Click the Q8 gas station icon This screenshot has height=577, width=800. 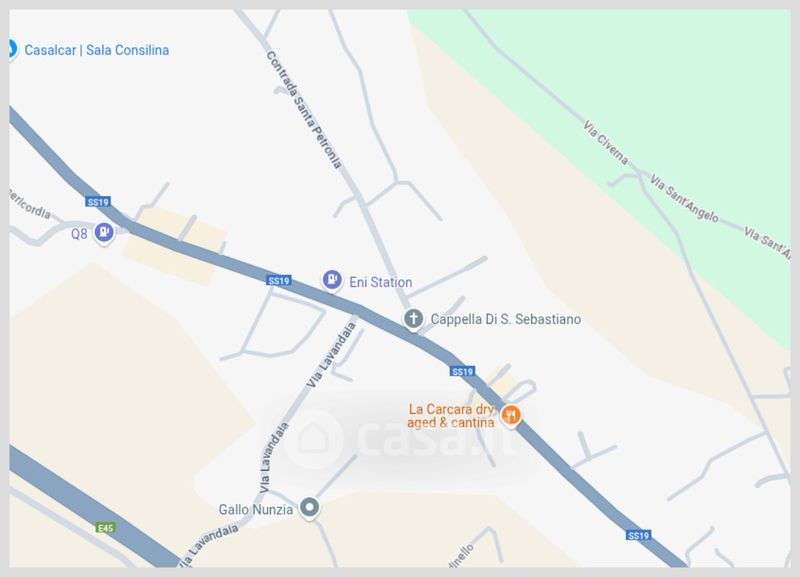[x=104, y=233]
